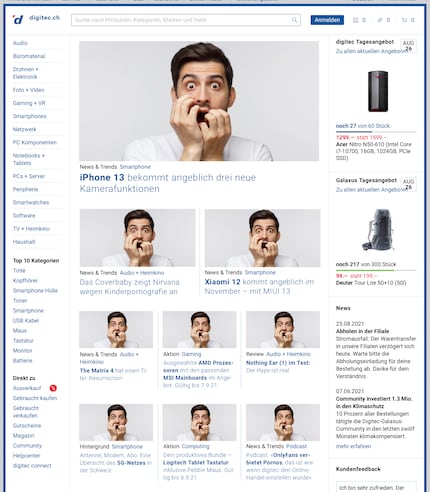Click the Acer Nitro desktop PC image
The width and height of the screenshot is (430, 492).
[x=378, y=91]
